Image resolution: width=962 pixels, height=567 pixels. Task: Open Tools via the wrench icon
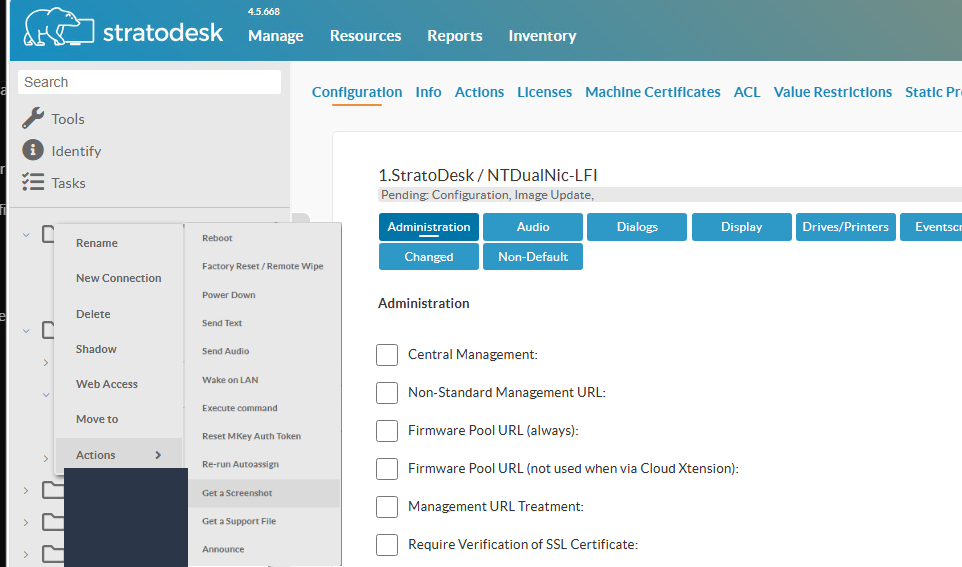coord(33,118)
